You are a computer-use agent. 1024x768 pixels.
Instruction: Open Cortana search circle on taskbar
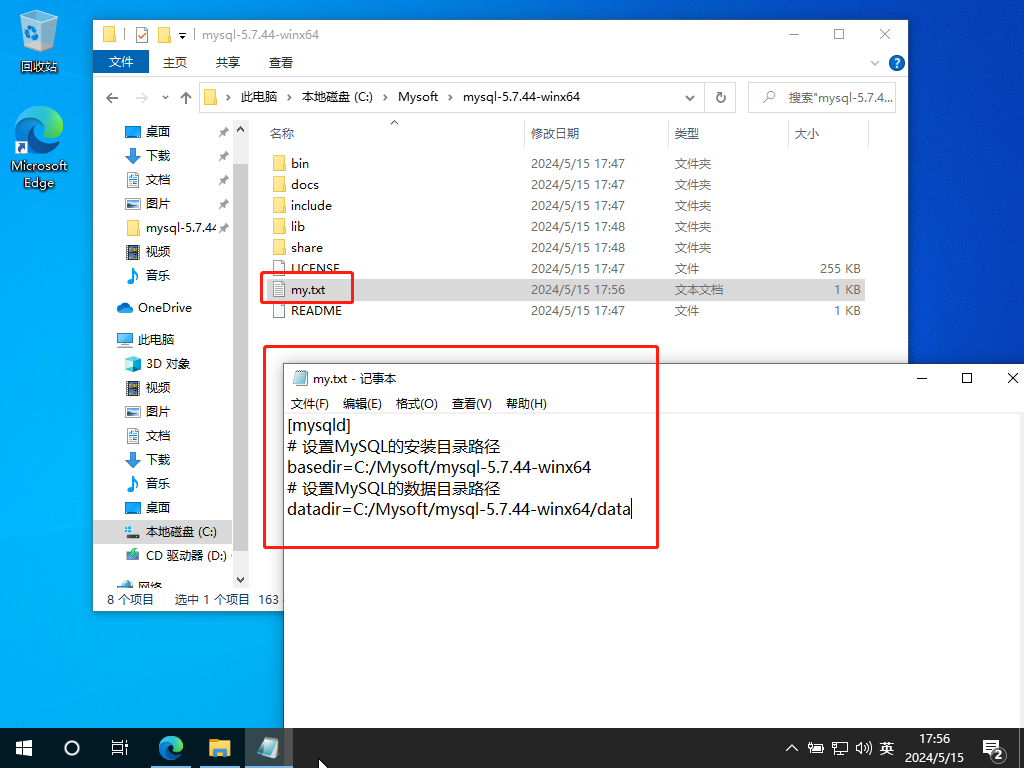pyautogui.click(x=72, y=748)
